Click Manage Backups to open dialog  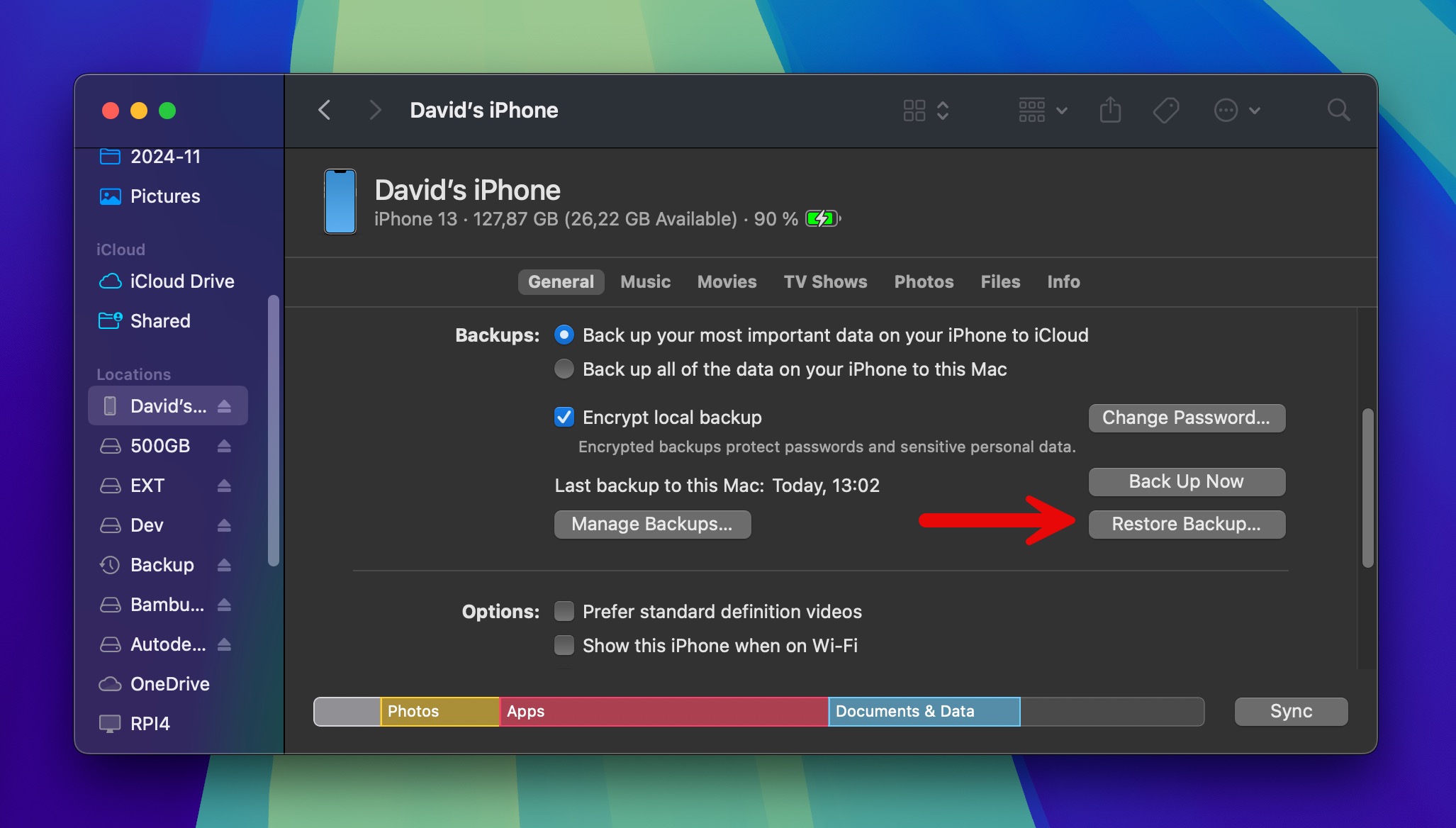coord(651,523)
